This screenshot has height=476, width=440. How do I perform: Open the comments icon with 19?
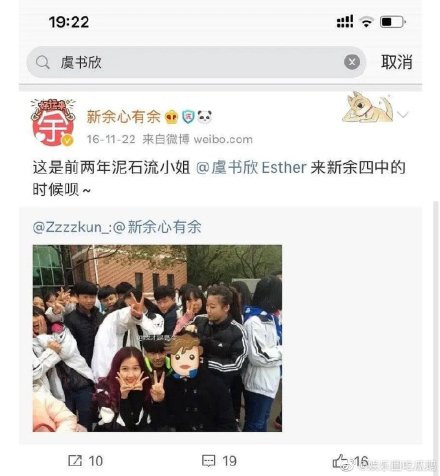[219, 461]
